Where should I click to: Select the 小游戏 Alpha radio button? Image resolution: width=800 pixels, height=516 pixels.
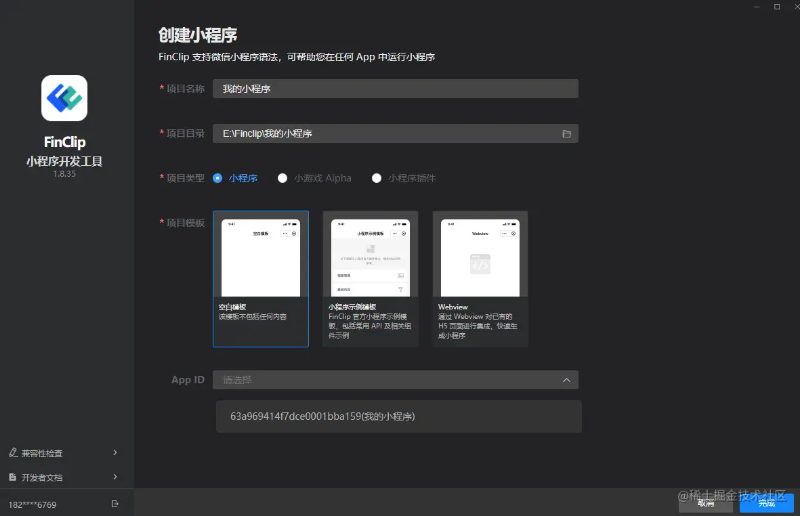click(x=282, y=178)
